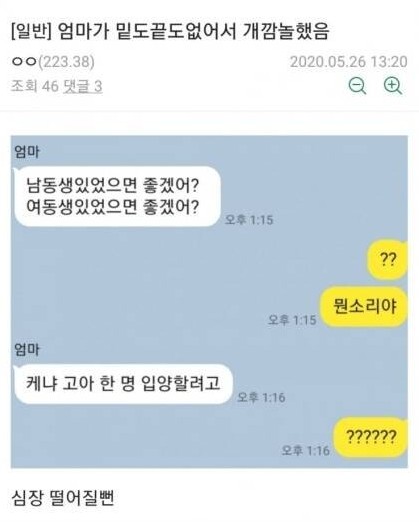Click the post title starting with [일반]
This screenshot has height=522, width=419.
point(170,31)
